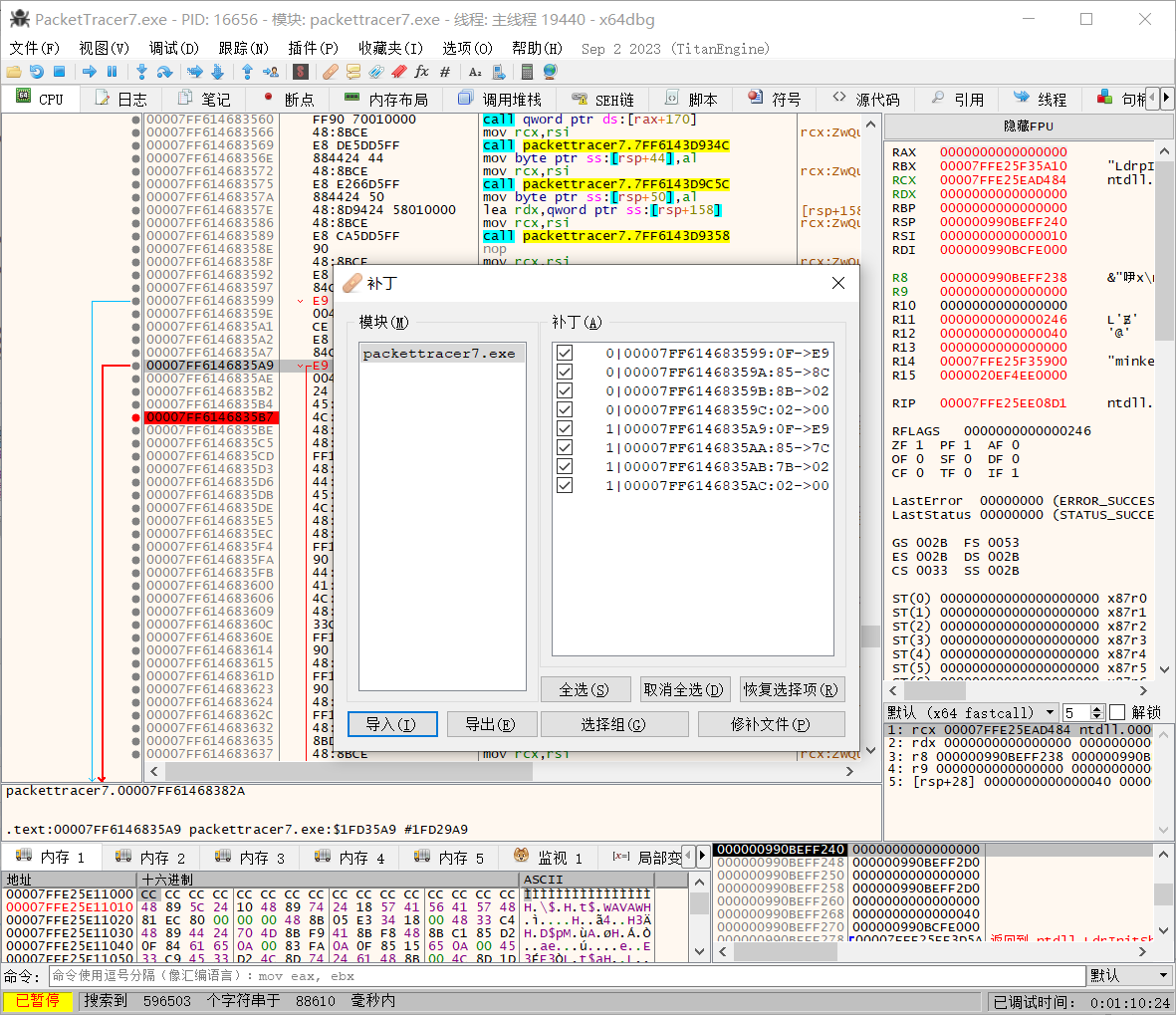
Task: Click the Run to User Code icon
Action: click(x=270, y=72)
